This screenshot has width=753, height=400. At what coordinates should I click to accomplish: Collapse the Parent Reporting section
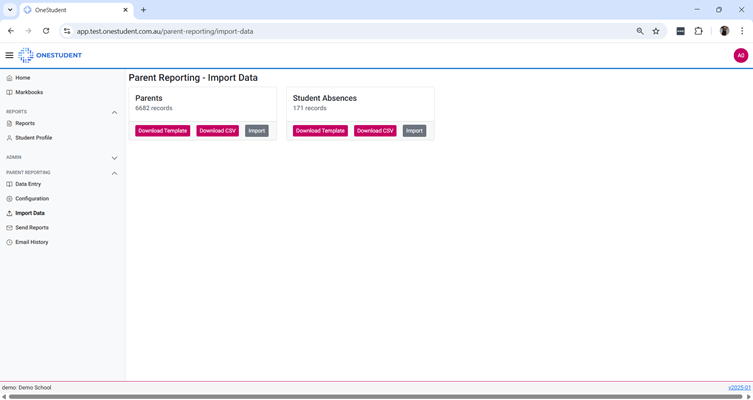coord(114,173)
